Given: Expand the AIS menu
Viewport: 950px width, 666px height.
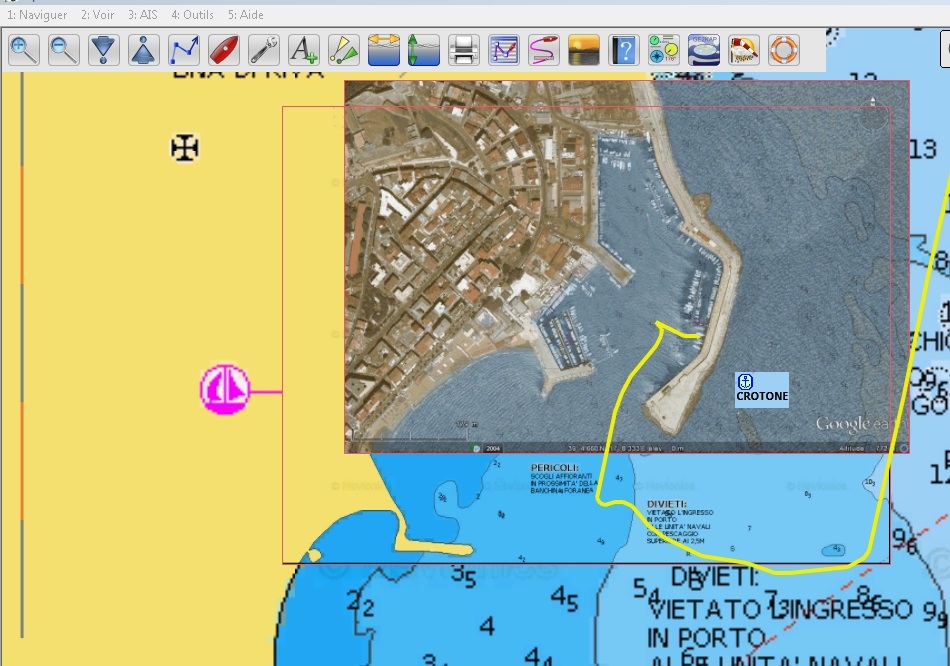Looking at the screenshot, I should click(x=143, y=15).
